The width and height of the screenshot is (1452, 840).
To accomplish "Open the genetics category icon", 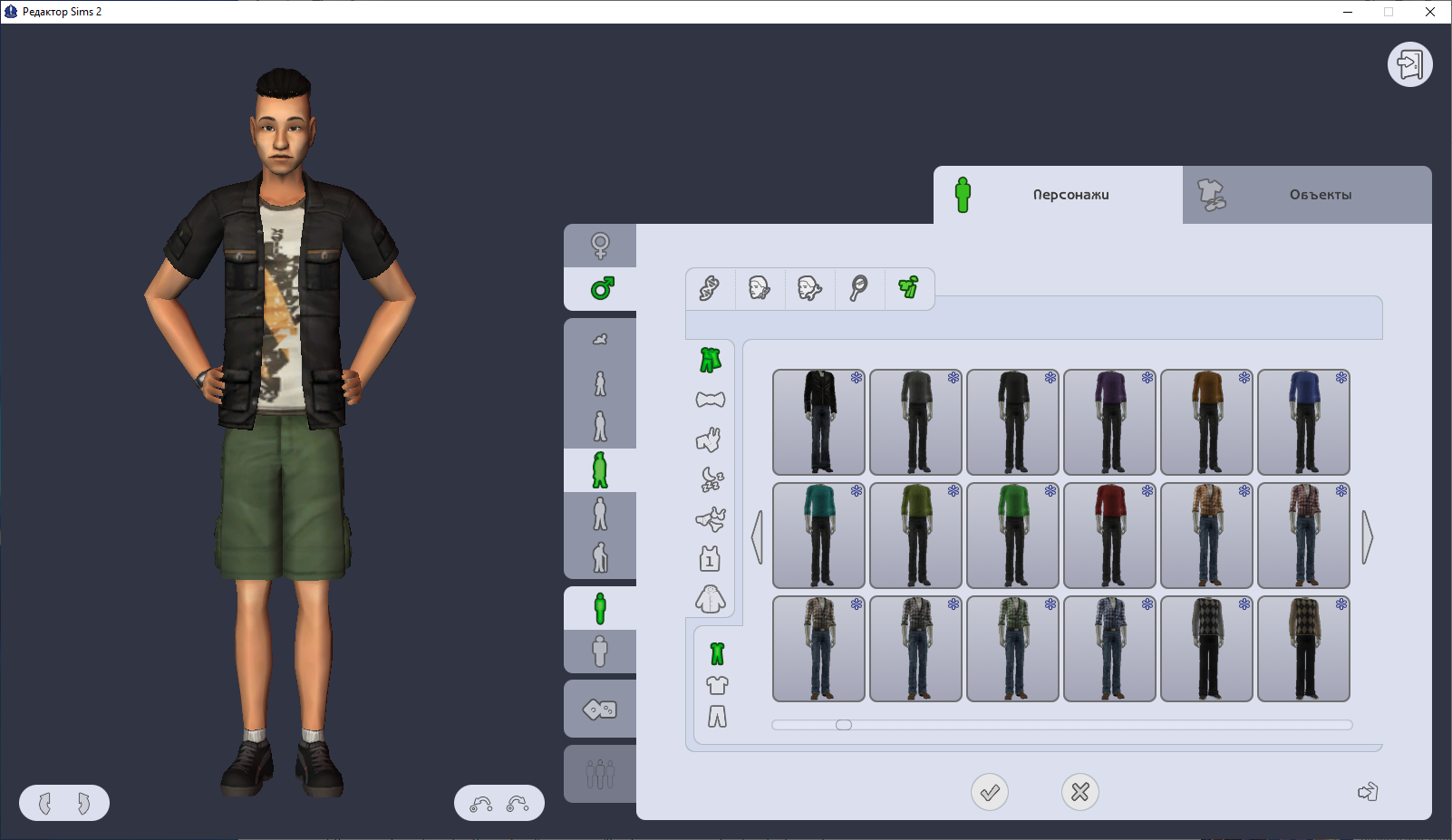I will click(710, 289).
